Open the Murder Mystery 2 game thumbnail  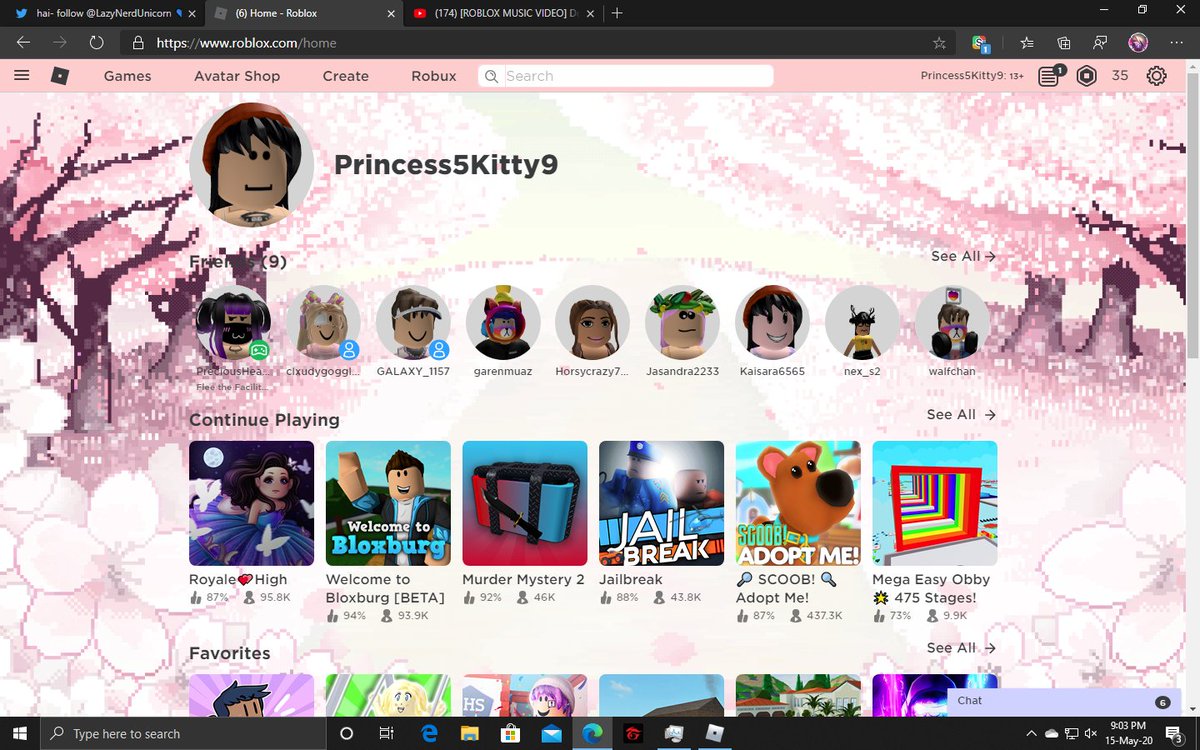525,503
